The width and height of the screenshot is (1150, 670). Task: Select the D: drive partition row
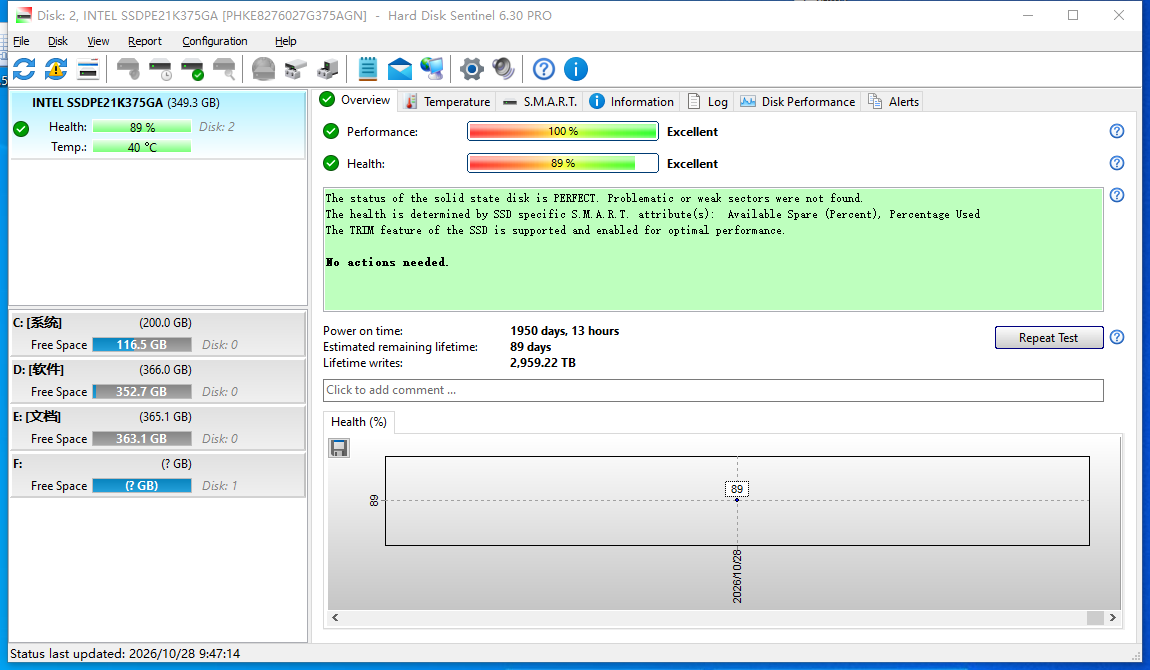tap(158, 380)
